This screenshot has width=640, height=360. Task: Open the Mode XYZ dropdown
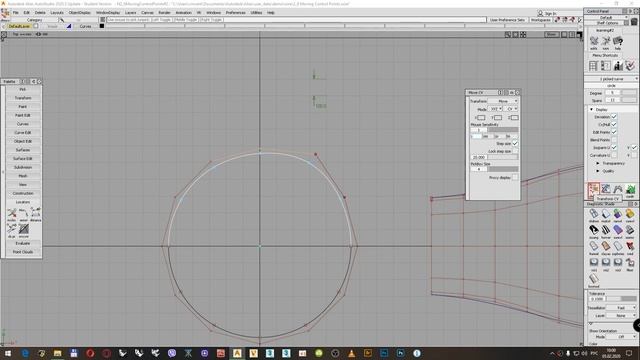495,109
